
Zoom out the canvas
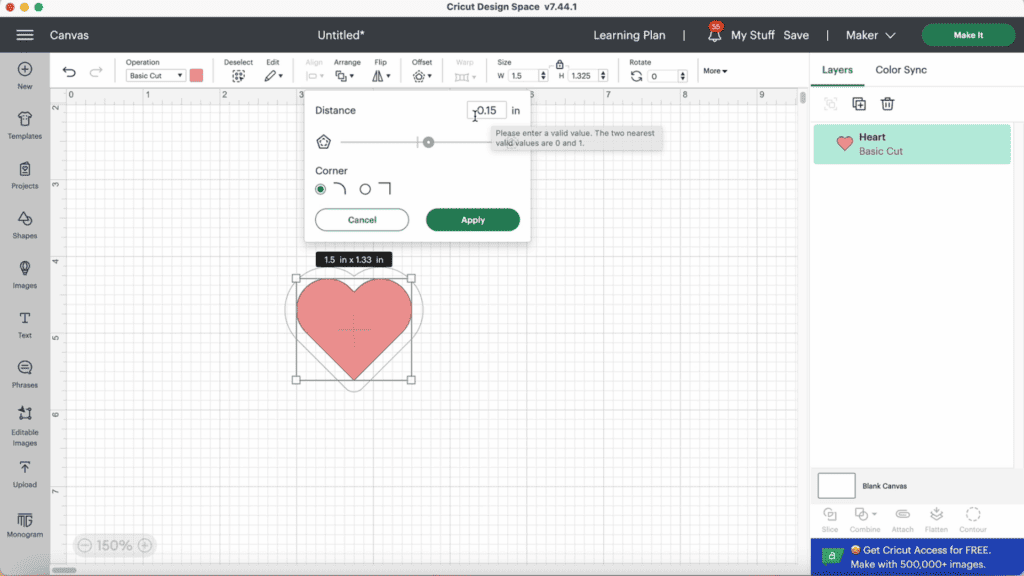click(84, 545)
